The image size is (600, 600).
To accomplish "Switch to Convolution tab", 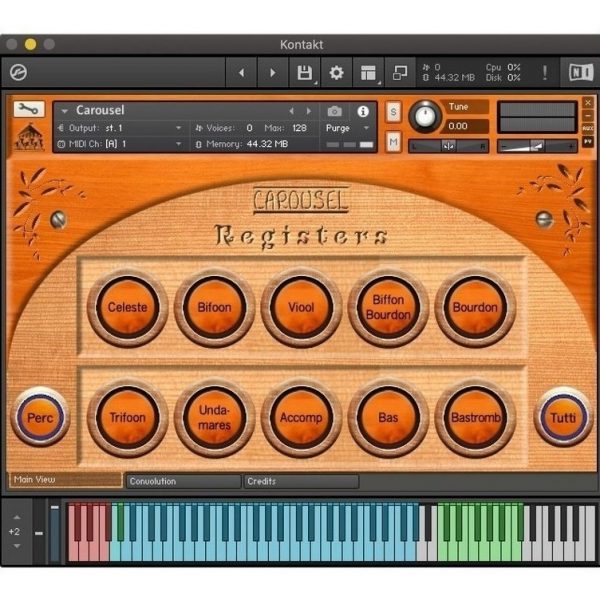I will [x=183, y=481].
